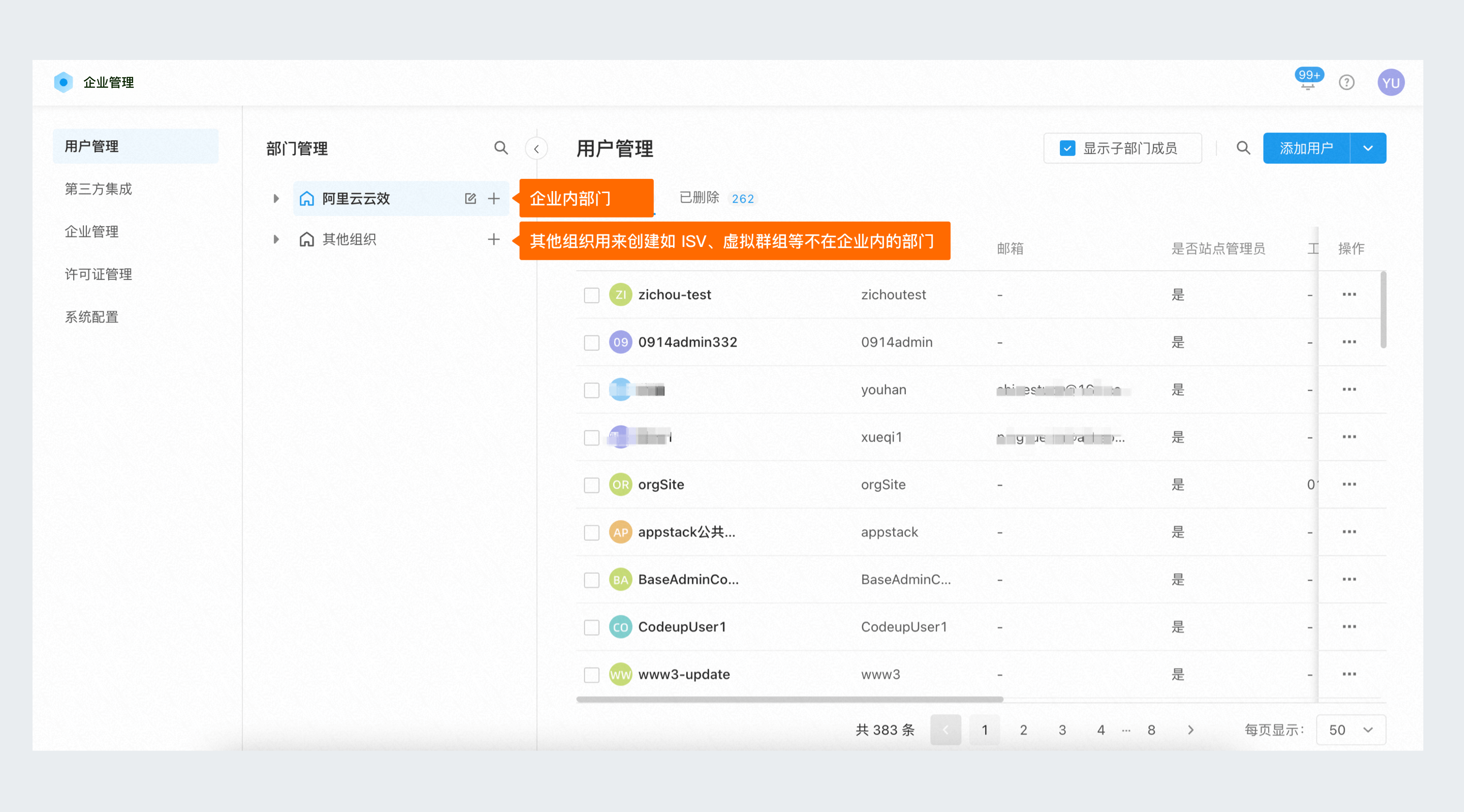Open the 添加用户 dropdown arrow

(x=1368, y=148)
